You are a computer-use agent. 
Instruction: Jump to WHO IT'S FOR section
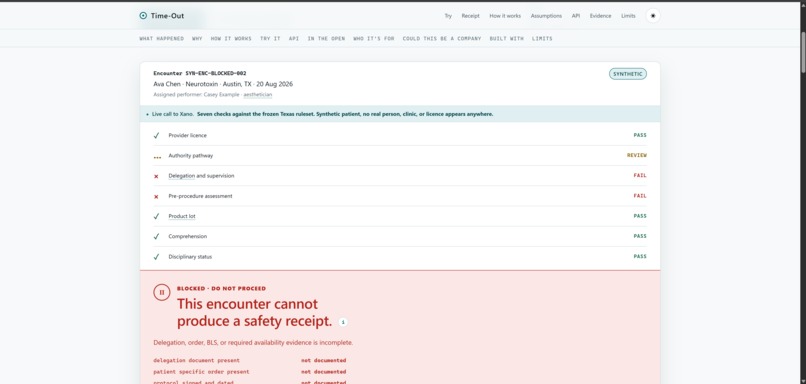pyautogui.click(x=374, y=39)
